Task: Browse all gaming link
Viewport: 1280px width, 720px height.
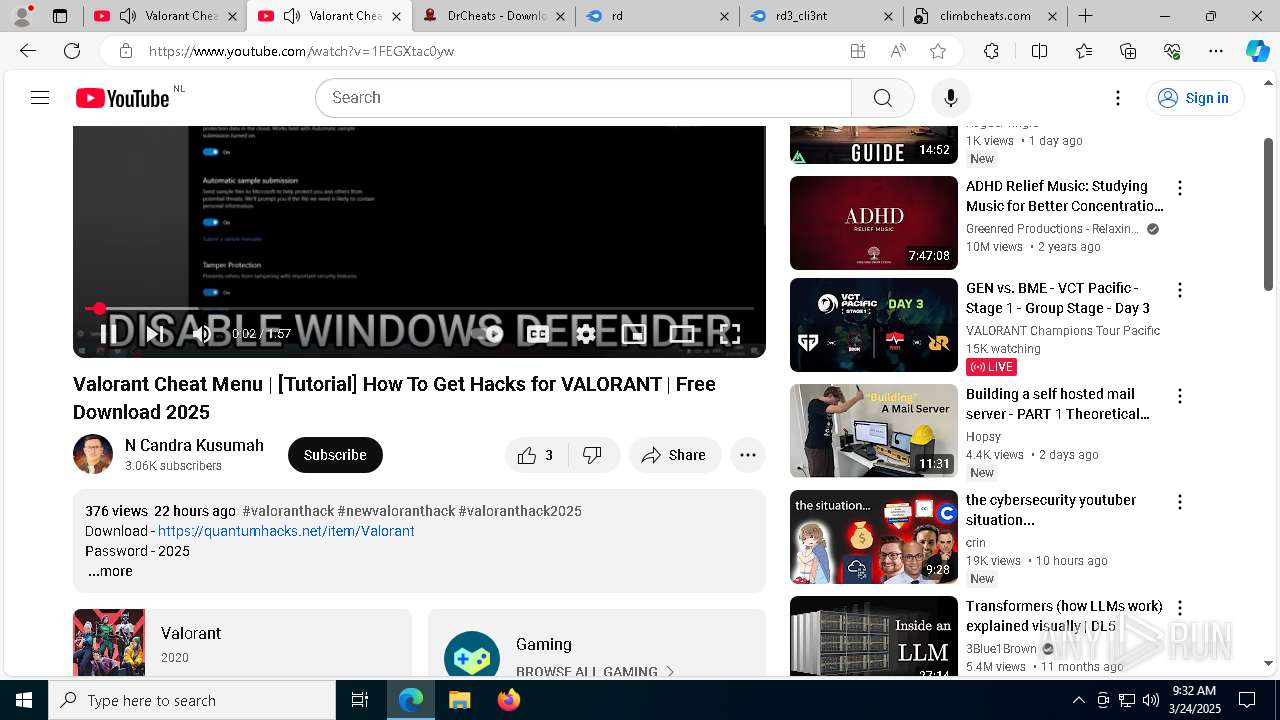Action: coord(595,671)
